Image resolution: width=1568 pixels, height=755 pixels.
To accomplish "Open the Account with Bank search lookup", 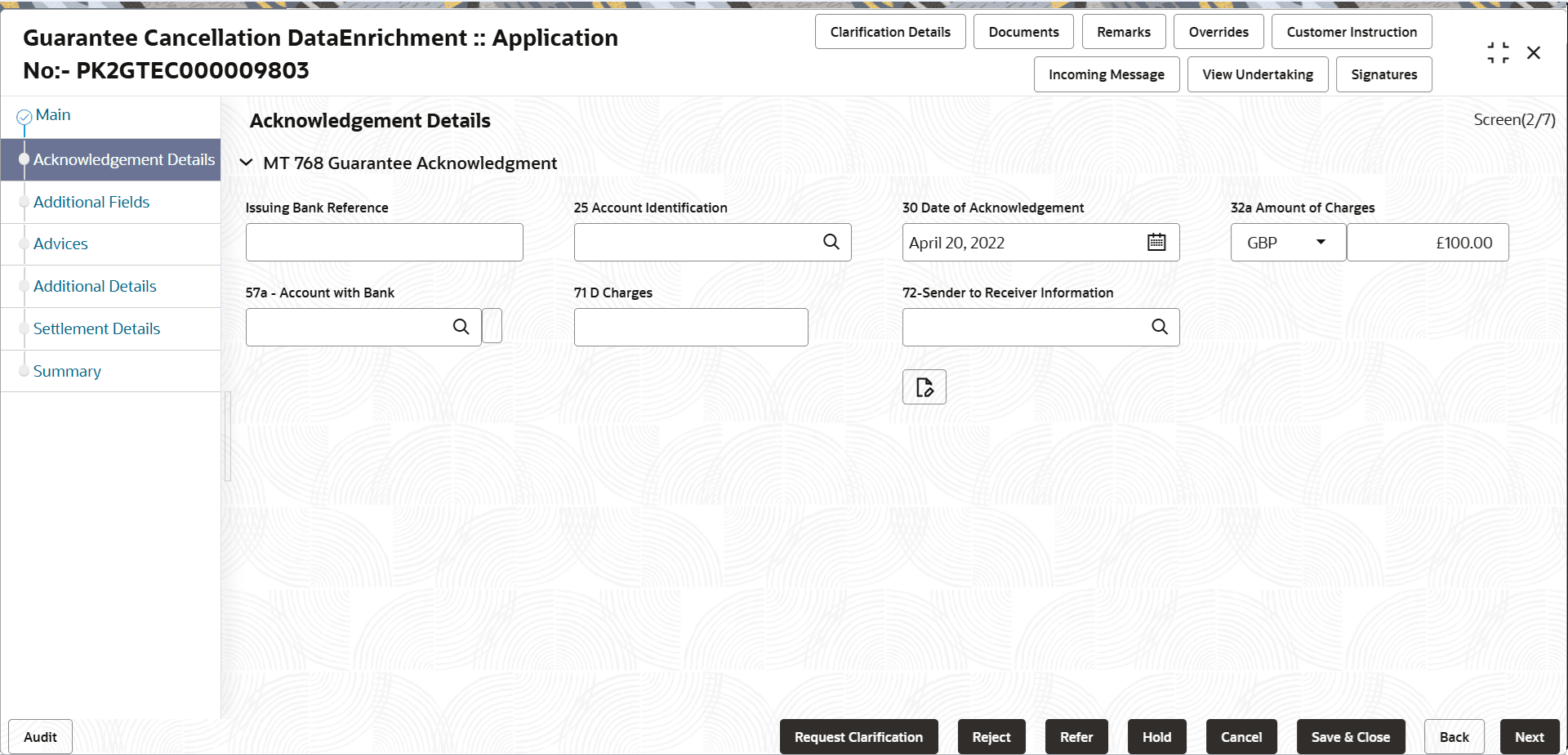I will [x=461, y=326].
